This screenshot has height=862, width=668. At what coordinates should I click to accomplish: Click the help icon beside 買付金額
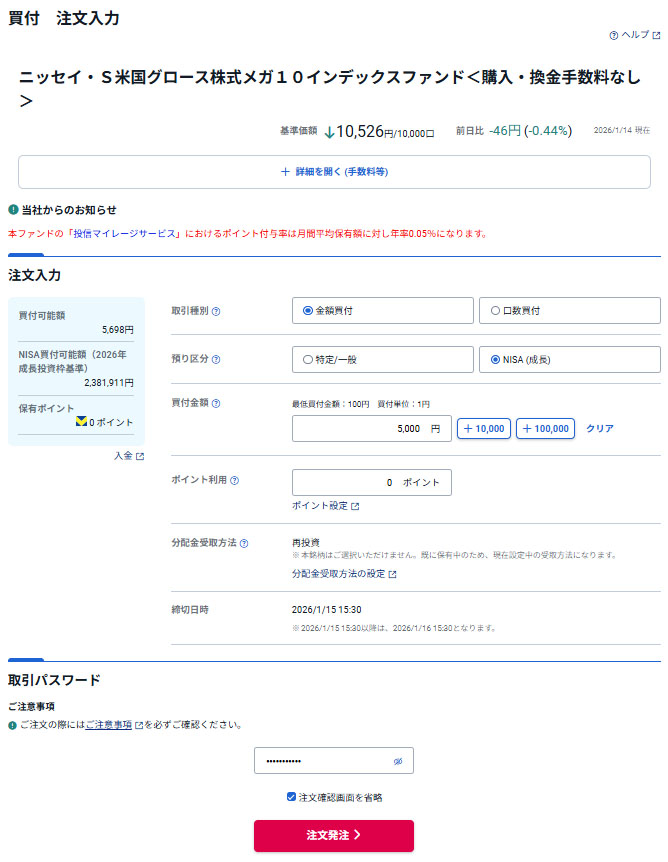[216, 403]
